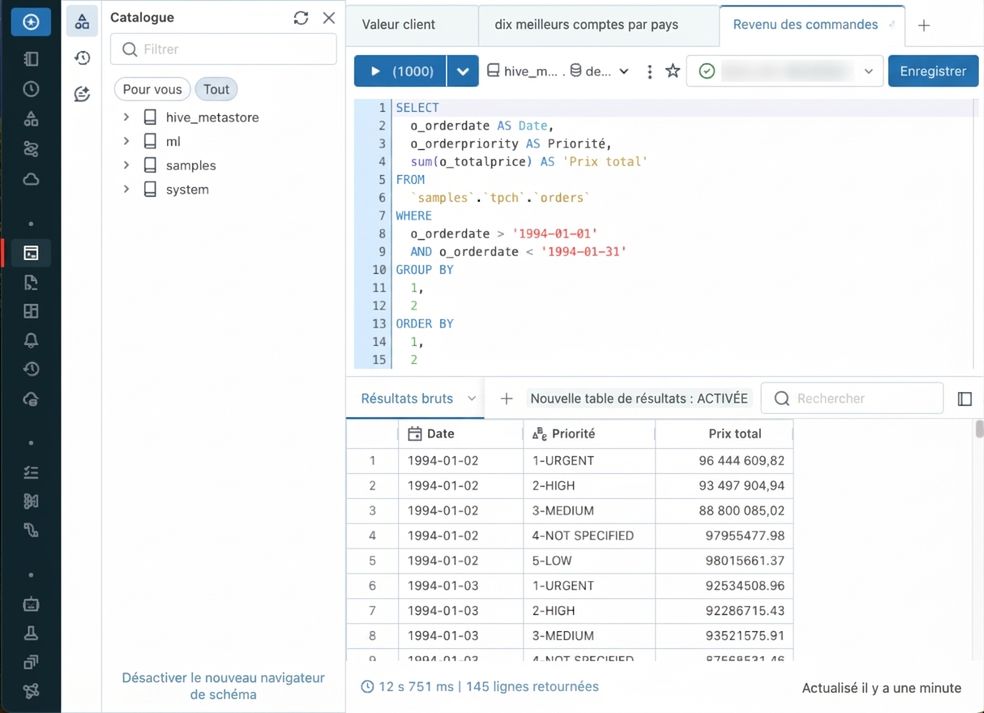Open the Assistant chat sparkle icon

(82, 94)
